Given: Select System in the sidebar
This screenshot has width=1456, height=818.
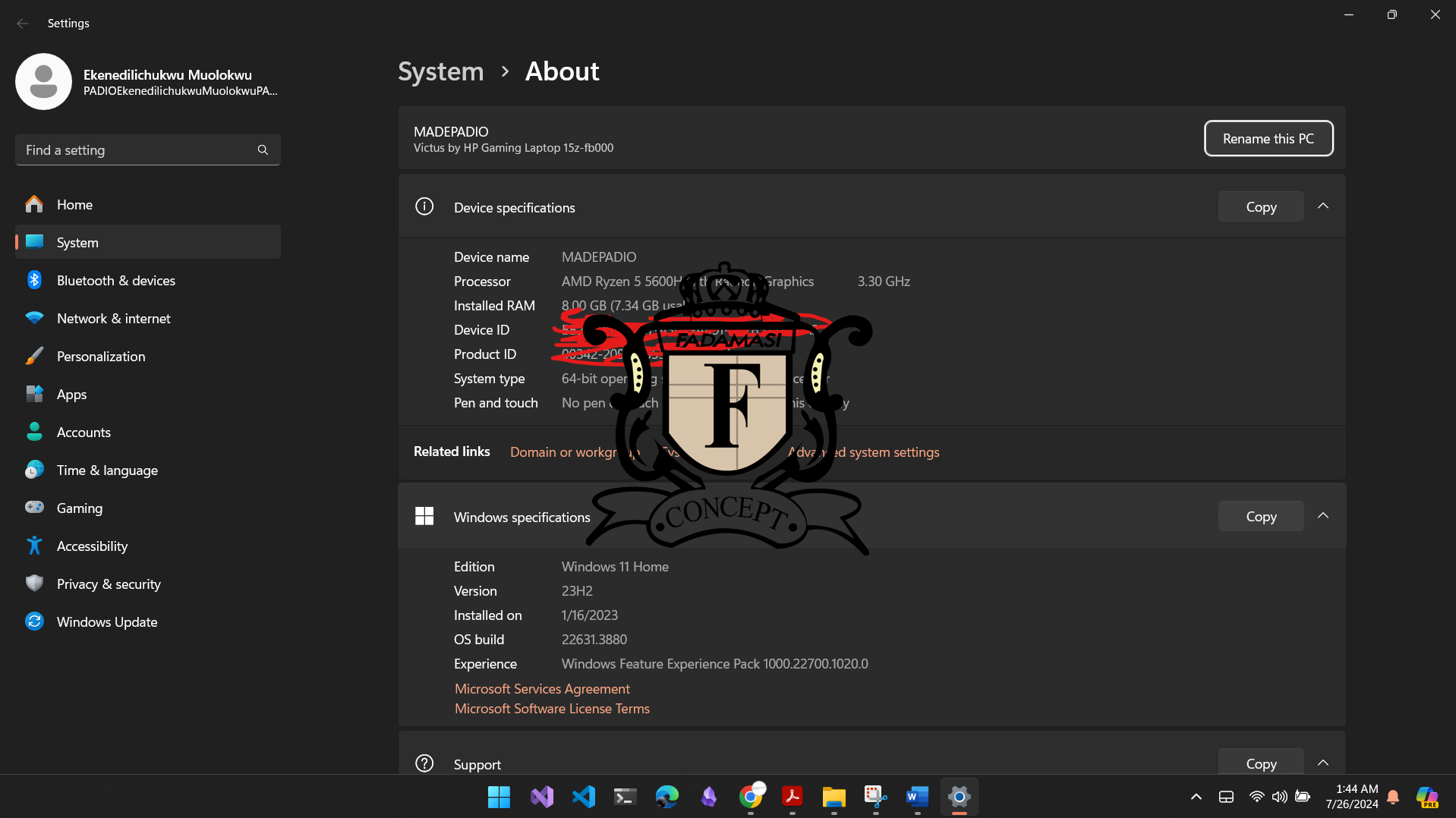Looking at the screenshot, I should 148,243.
